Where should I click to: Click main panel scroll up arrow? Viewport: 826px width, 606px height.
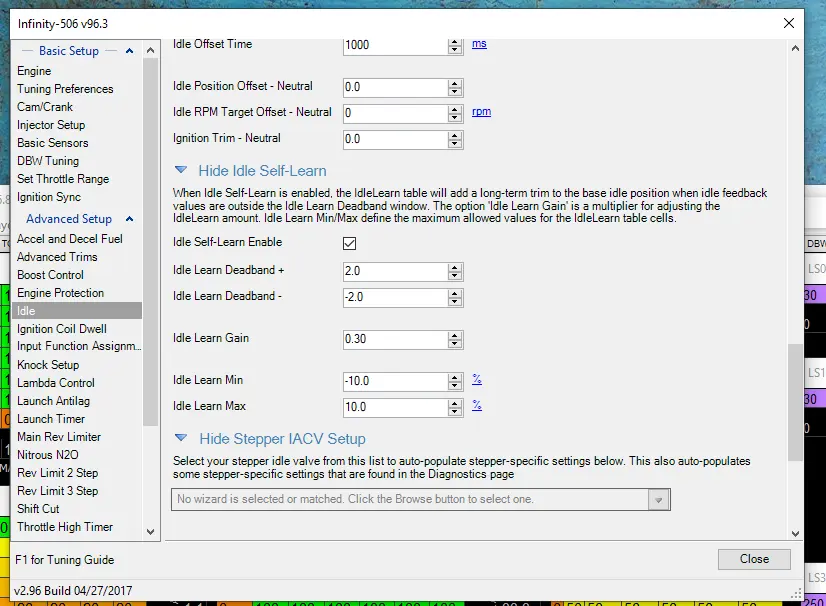(x=795, y=48)
